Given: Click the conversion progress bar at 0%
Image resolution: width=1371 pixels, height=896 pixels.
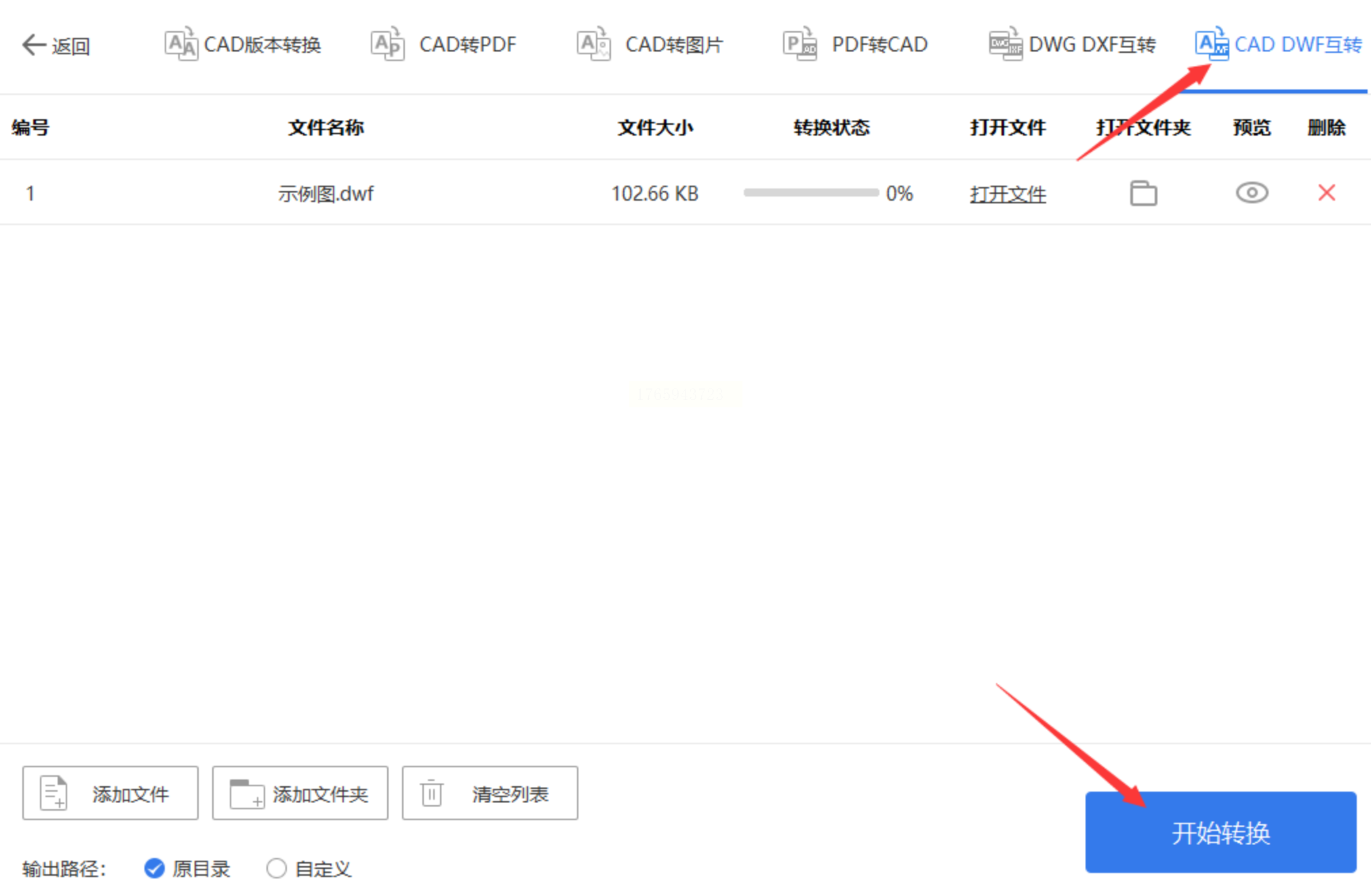Looking at the screenshot, I should tap(811, 193).
